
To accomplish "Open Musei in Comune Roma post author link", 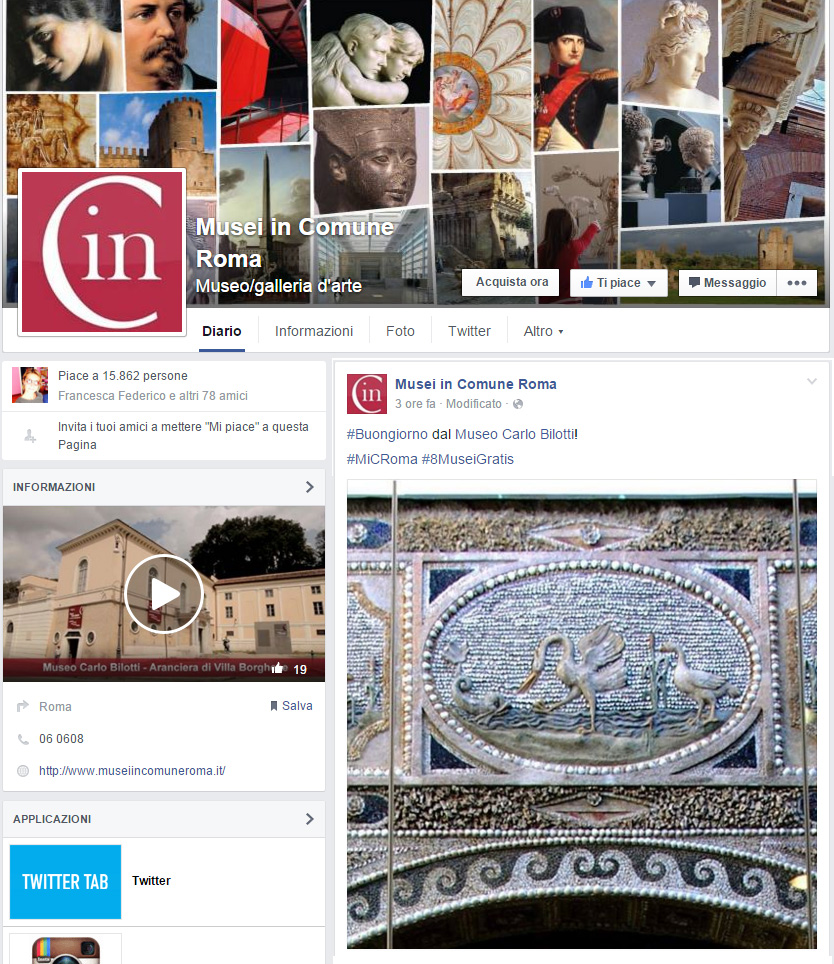I will pyautogui.click(x=476, y=384).
